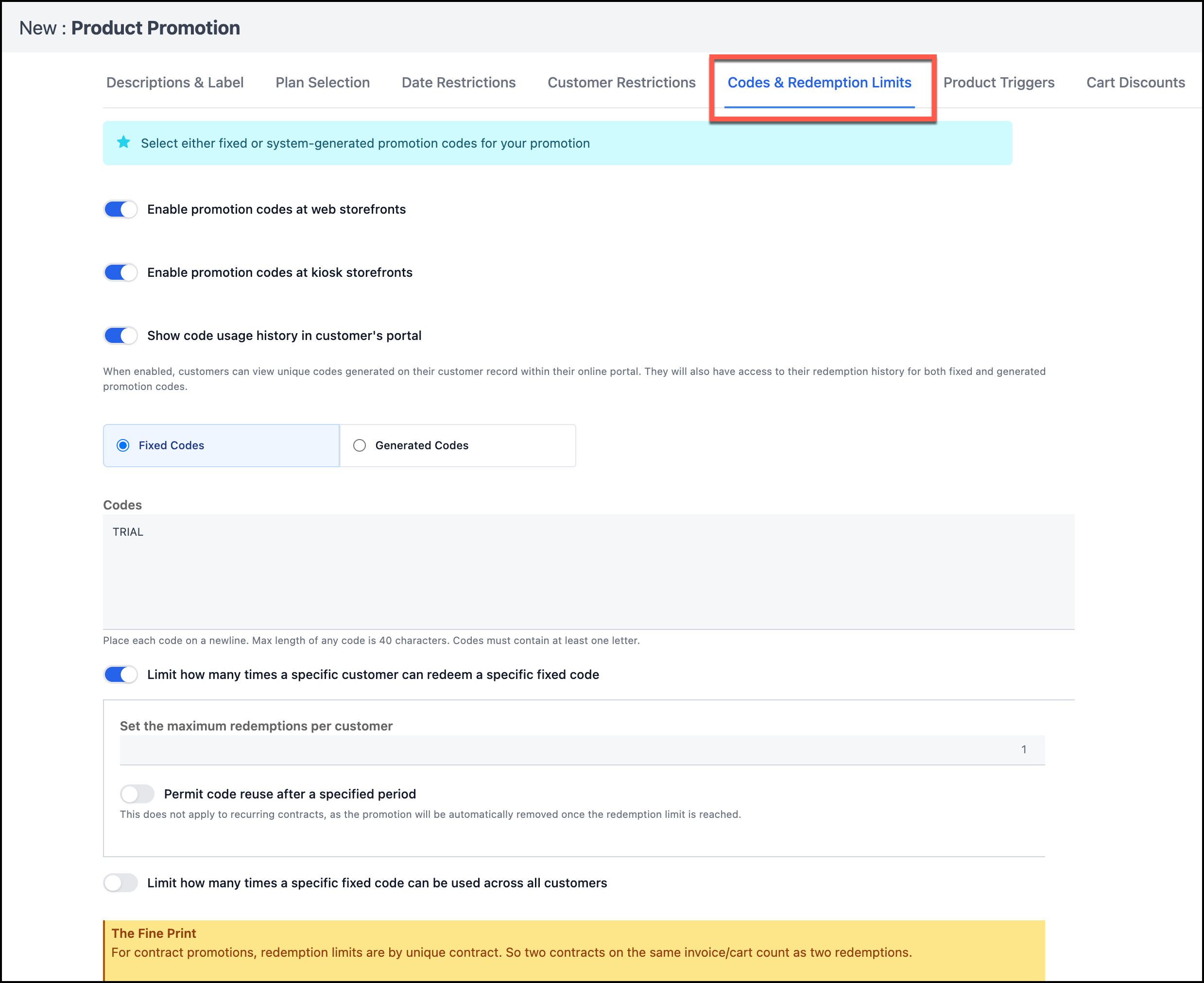Switch to the Plan Selection tab
This screenshot has width=1204, height=983.
click(322, 83)
